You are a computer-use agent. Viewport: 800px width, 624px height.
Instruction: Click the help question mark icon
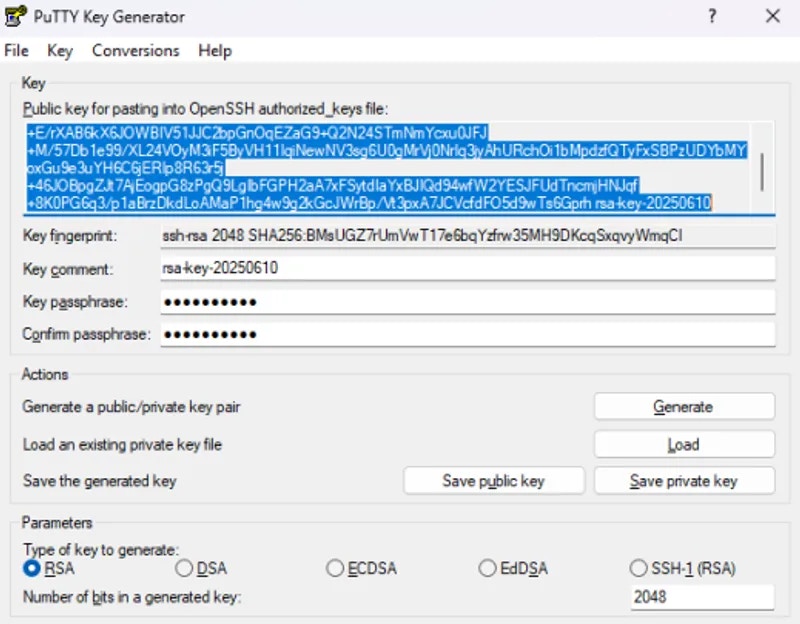(x=711, y=16)
